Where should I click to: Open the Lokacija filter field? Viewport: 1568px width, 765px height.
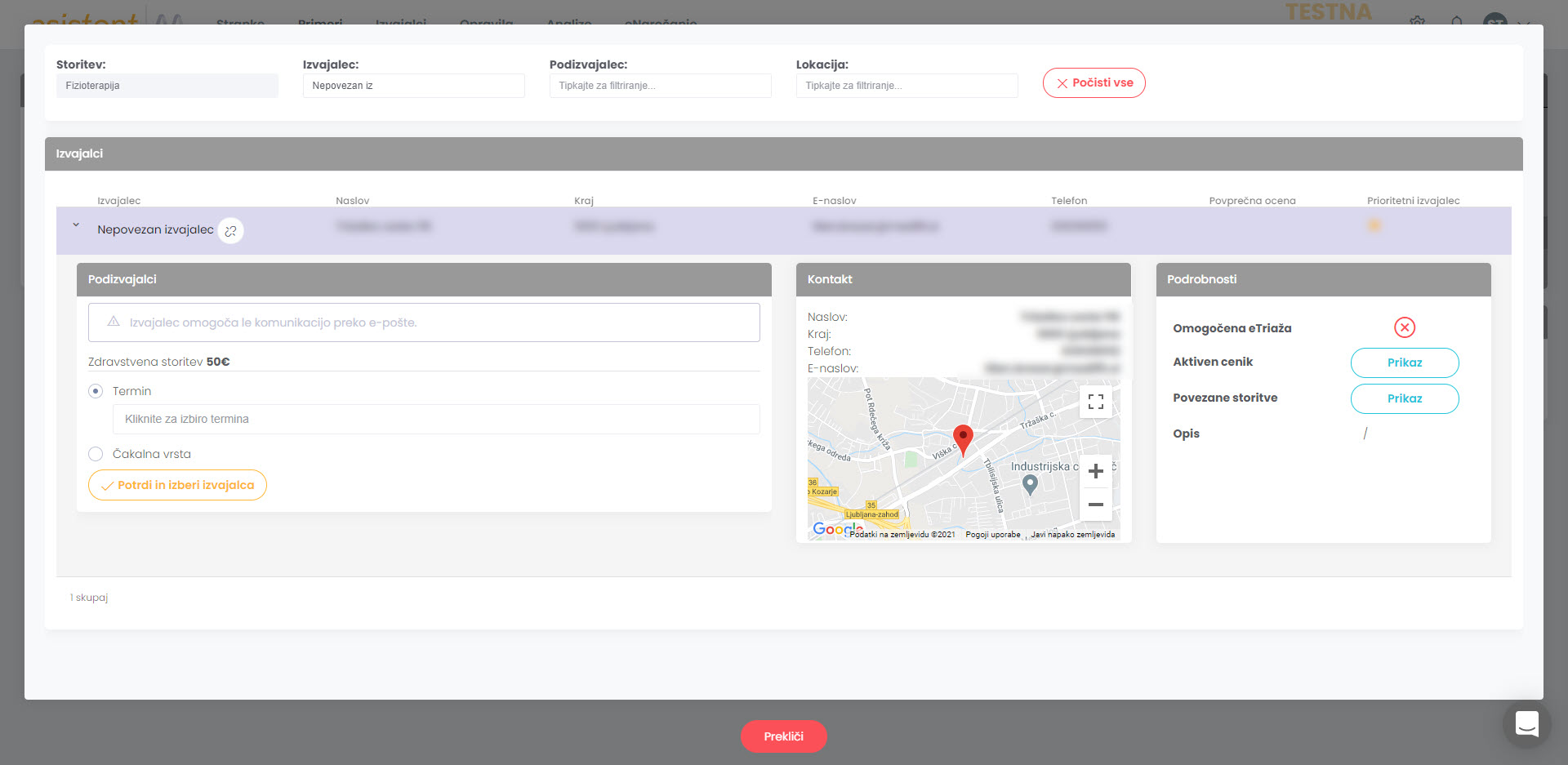coord(906,86)
